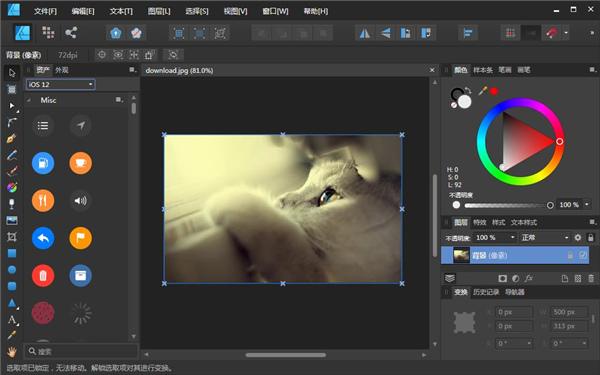The width and height of the screenshot is (600, 375).
Task: Collapse the Misc assets category
Action: click(29, 100)
